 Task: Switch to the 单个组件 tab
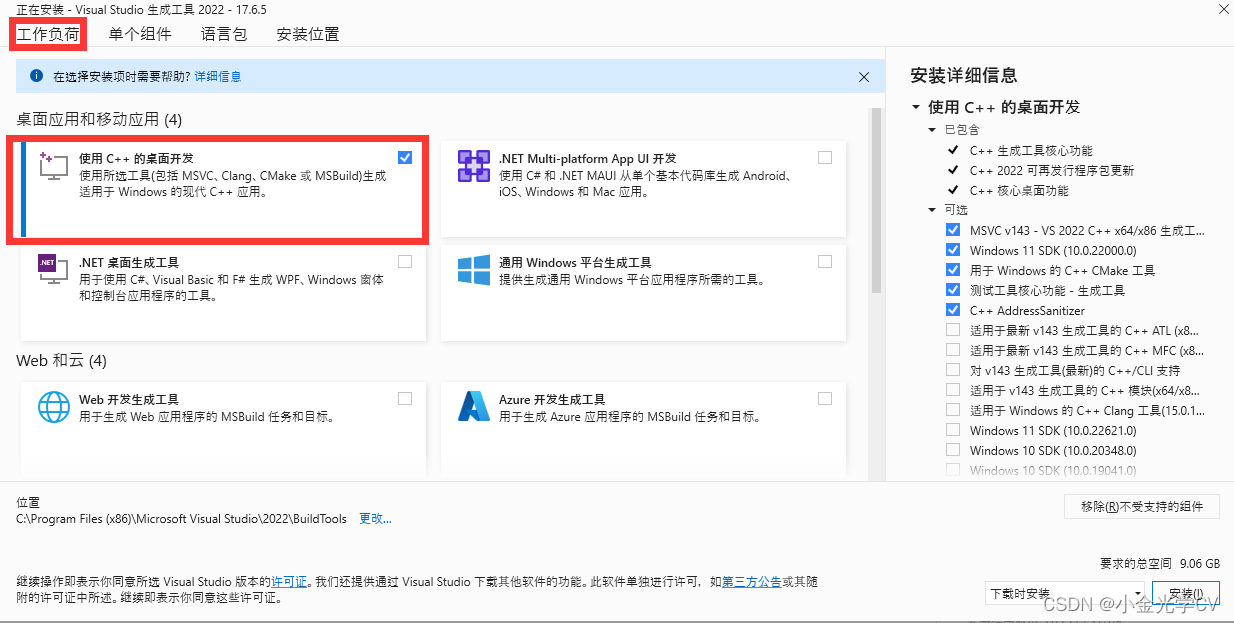[x=140, y=34]
